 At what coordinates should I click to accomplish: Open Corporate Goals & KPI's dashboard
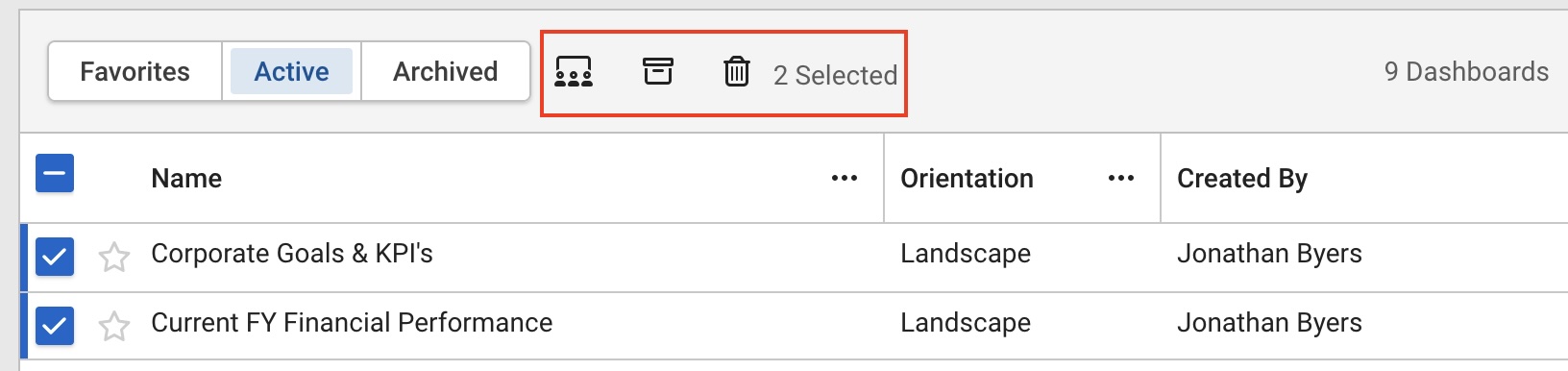pos(292,254)
